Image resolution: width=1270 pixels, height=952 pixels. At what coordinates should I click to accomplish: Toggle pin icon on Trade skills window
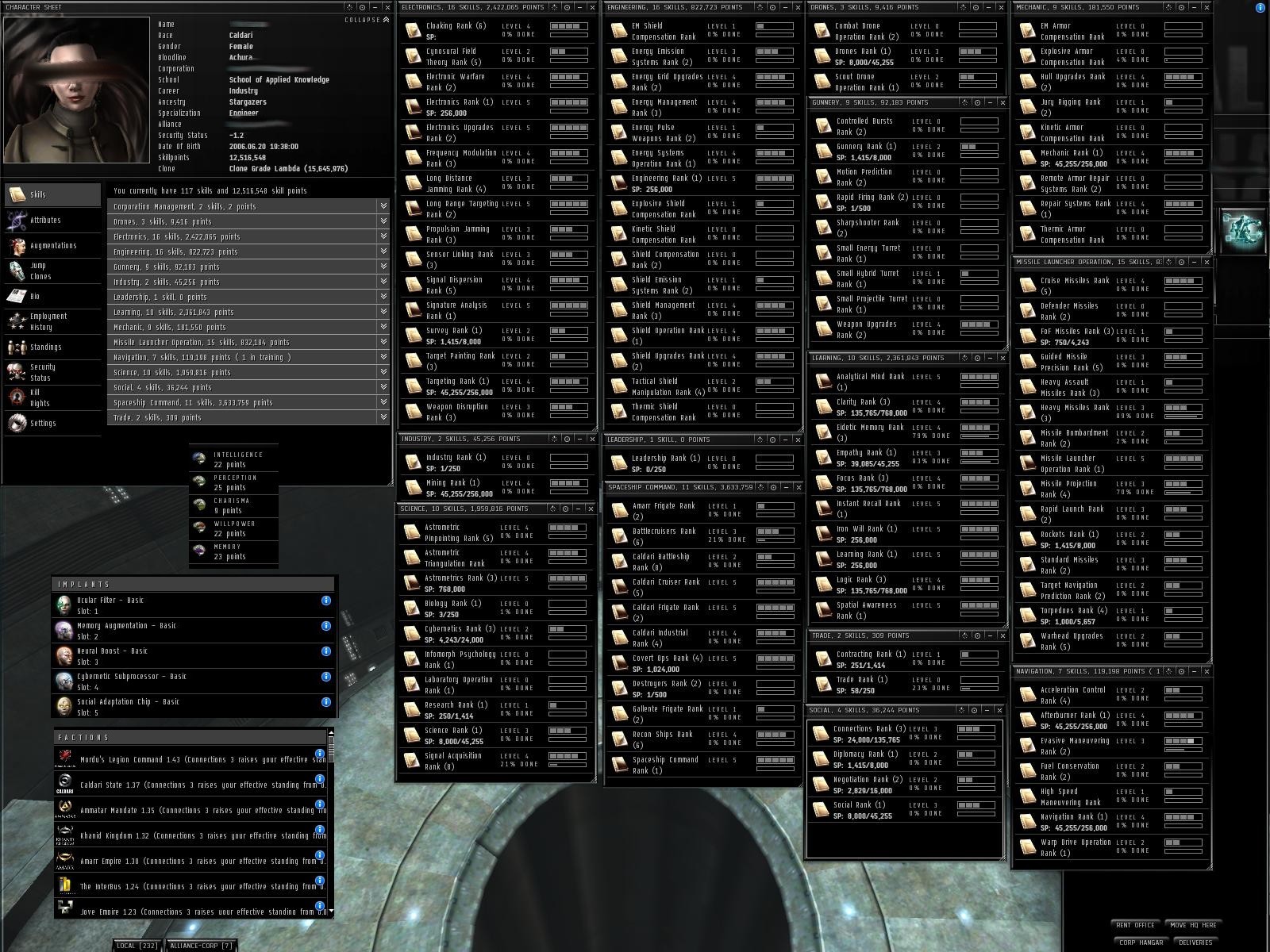point(964,635)
